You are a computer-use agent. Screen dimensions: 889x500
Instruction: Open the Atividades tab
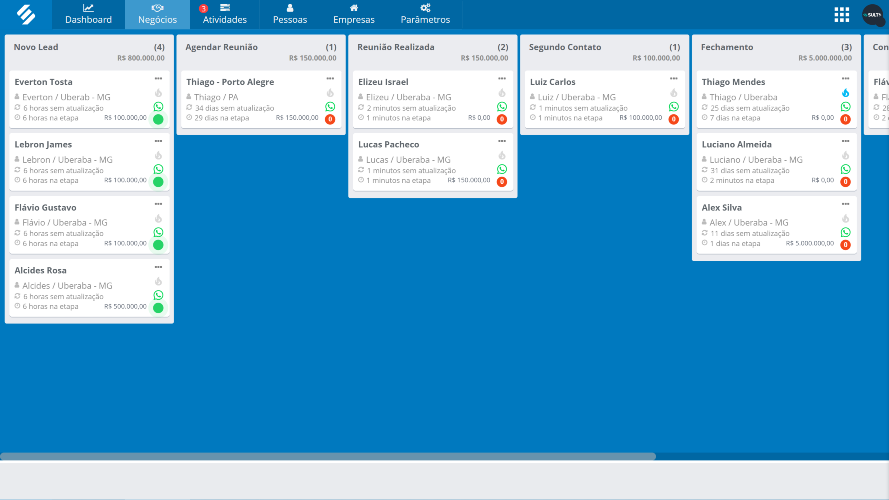pos(225,14)
